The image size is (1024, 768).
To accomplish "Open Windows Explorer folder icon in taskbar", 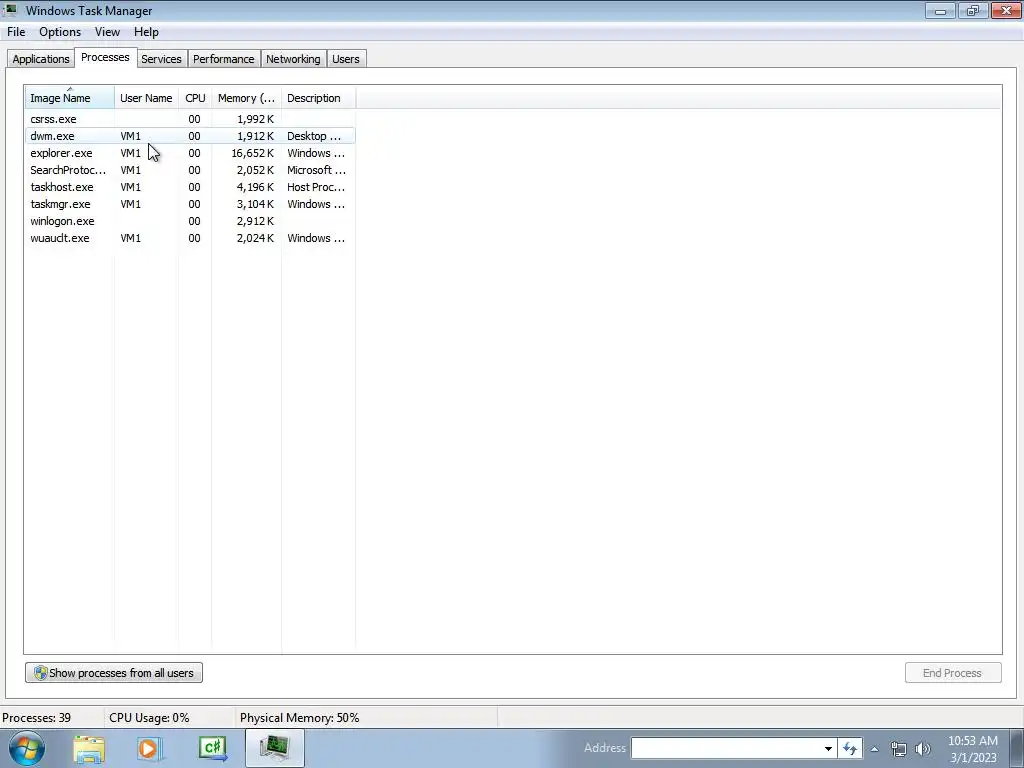I will [x=89, y=748].
